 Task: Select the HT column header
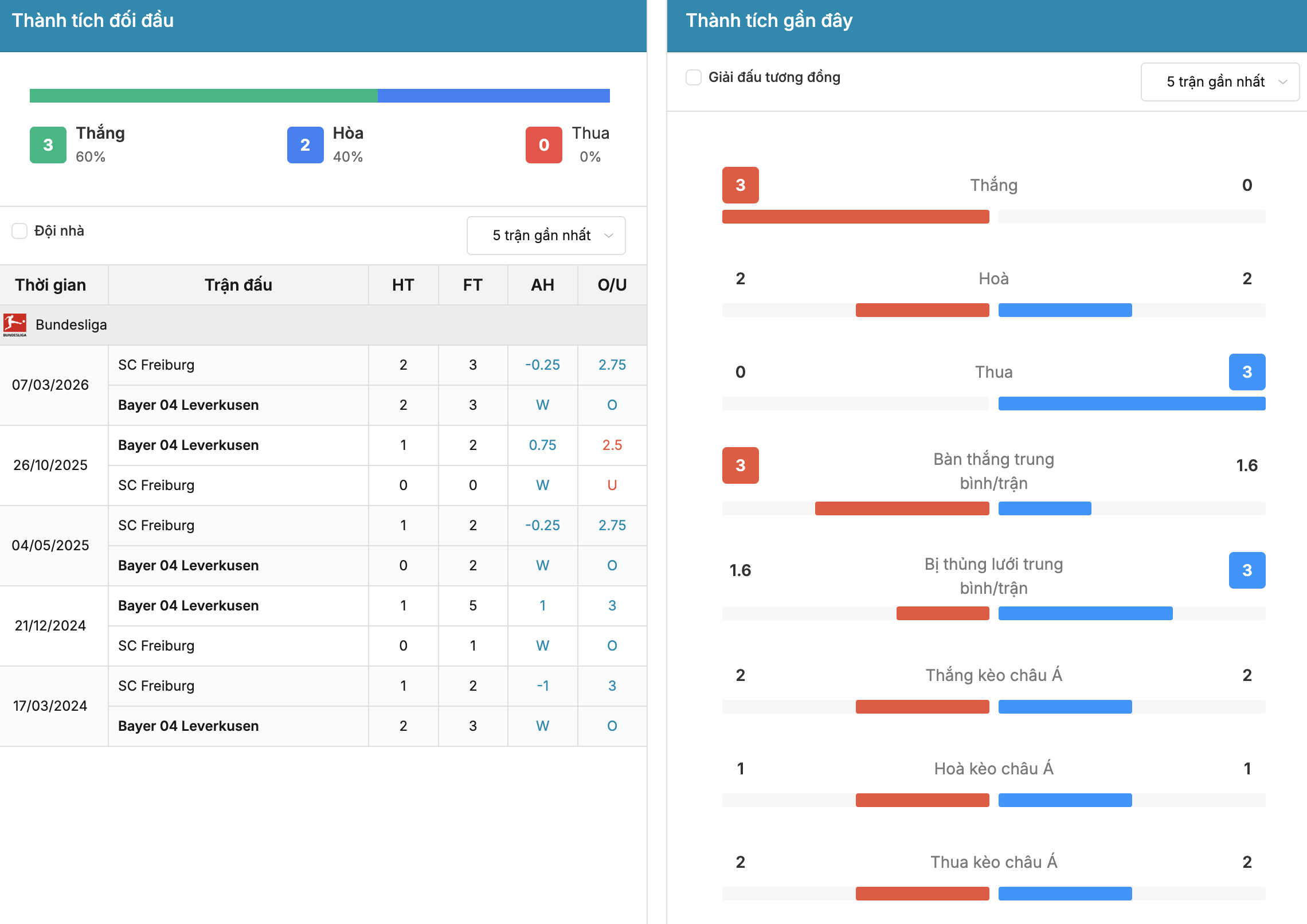[x=403, y=285]
